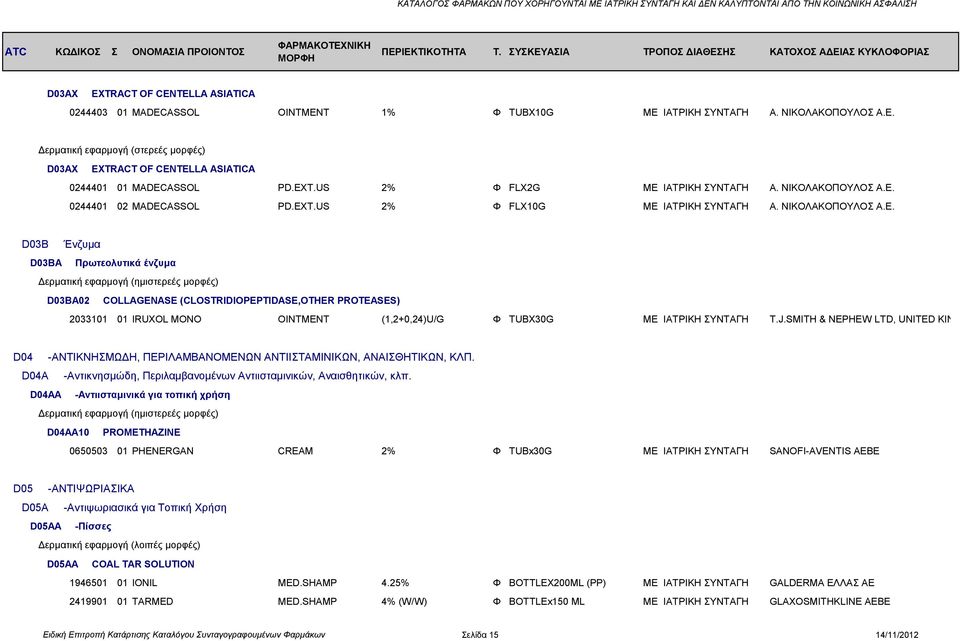Click the D05A Αντιψωριασικά για Τοπική Χρήση heading

pyautogui.click(x=124, y=508)
